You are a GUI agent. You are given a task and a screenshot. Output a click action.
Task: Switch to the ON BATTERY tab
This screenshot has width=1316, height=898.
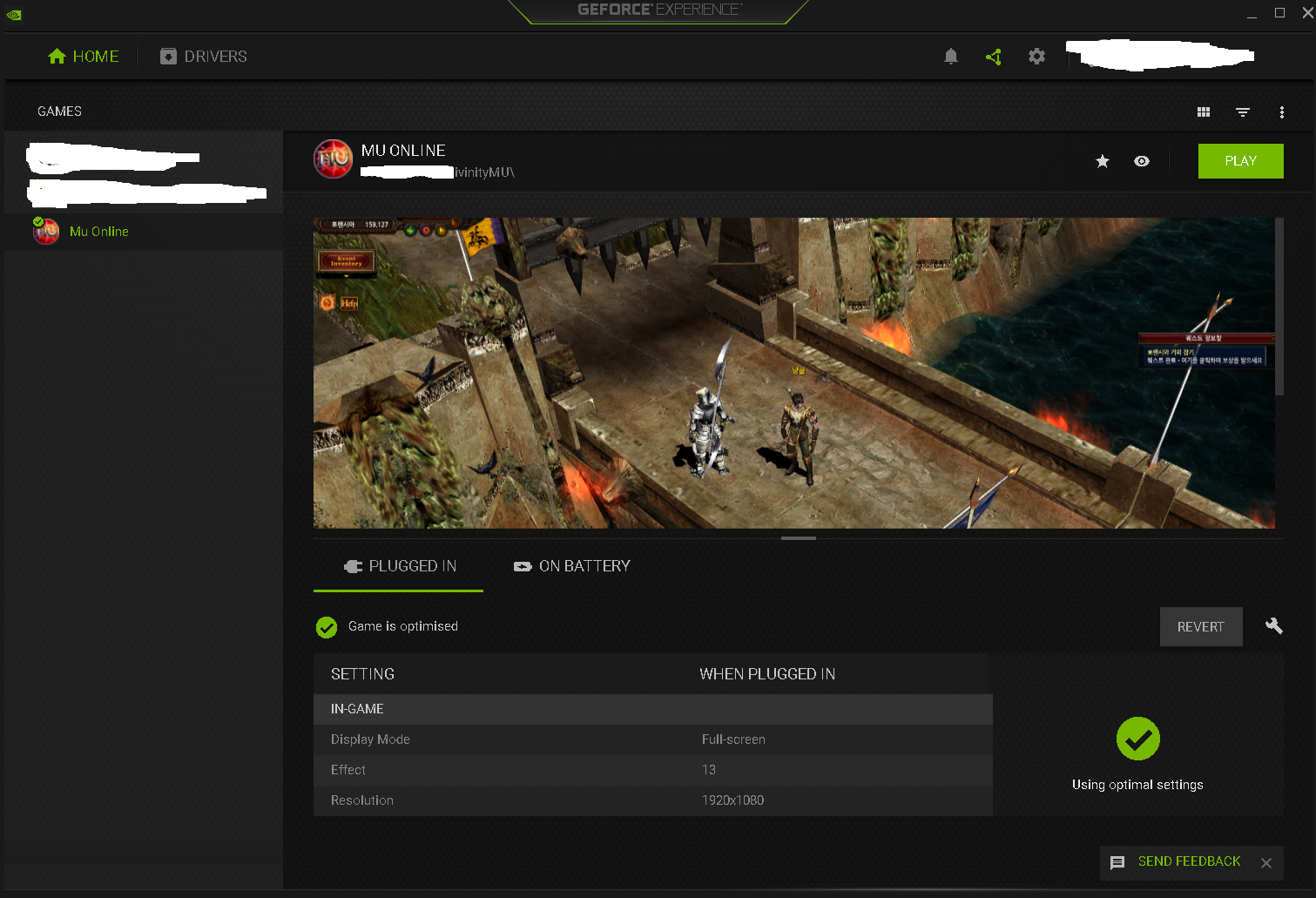click(x=571, y=567)
